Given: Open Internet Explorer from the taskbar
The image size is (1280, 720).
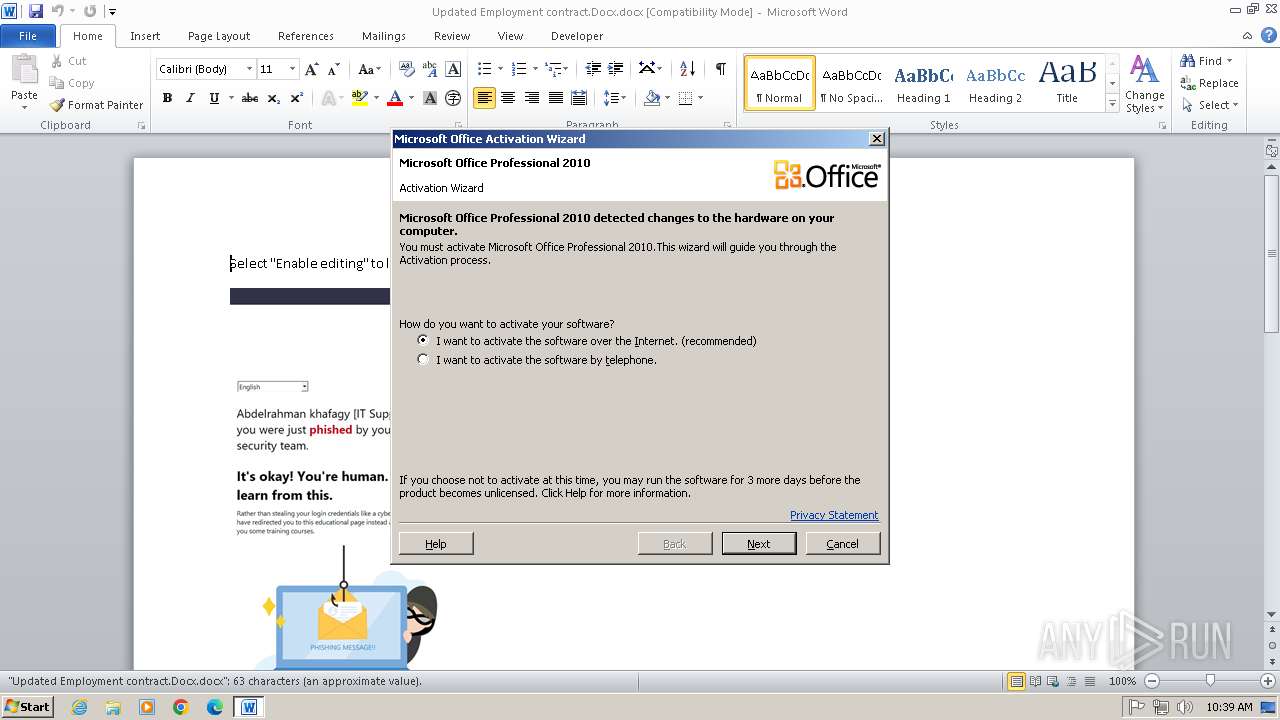Looking at the screenshot, I should (x=79, y=707).
